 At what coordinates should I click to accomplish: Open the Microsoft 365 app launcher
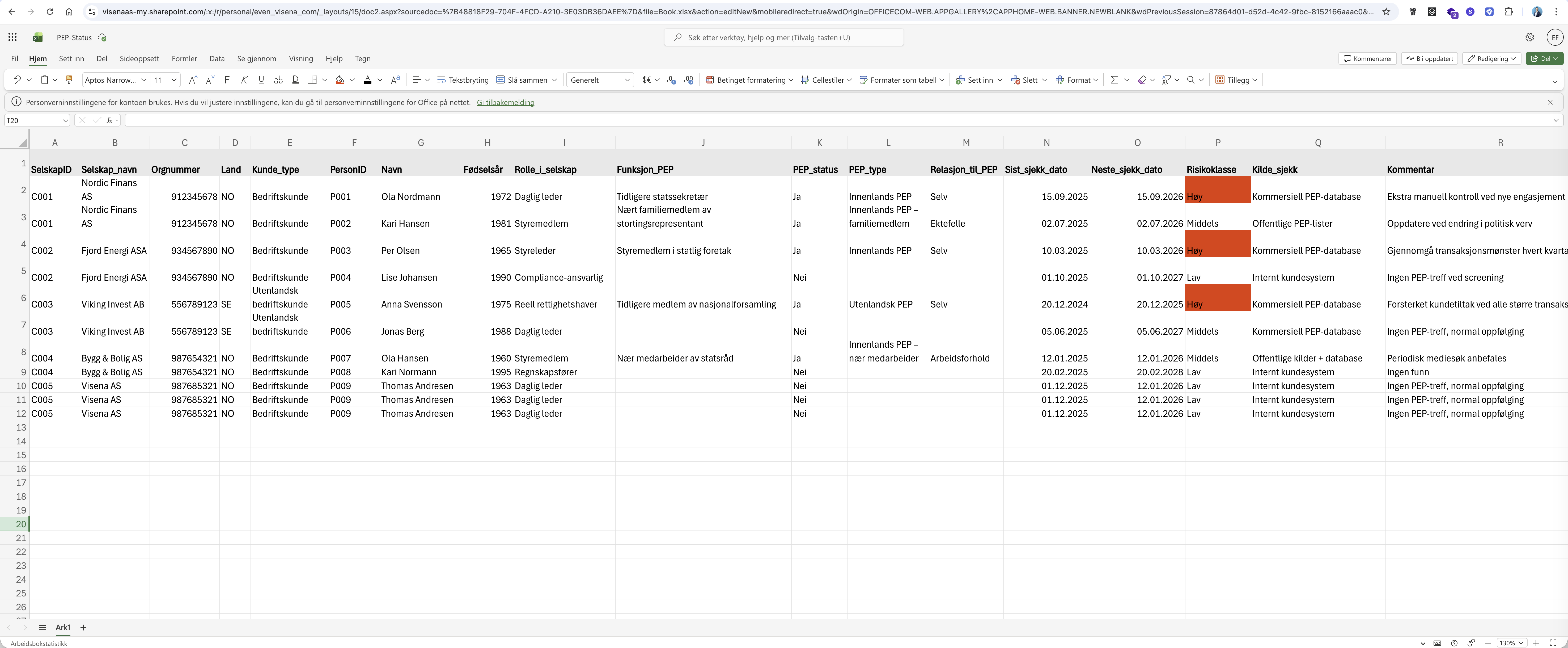(12, 37)
